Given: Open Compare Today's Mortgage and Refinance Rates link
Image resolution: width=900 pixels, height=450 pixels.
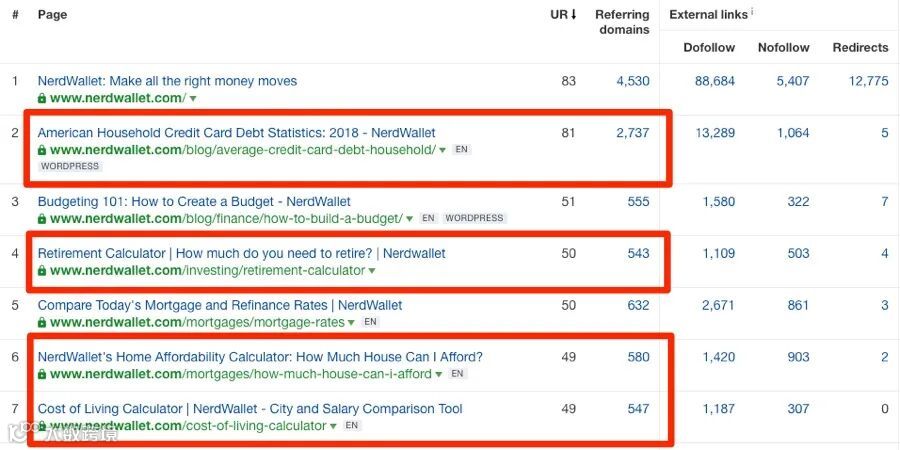Looking at the screenshot, I should tap(220, 305).
